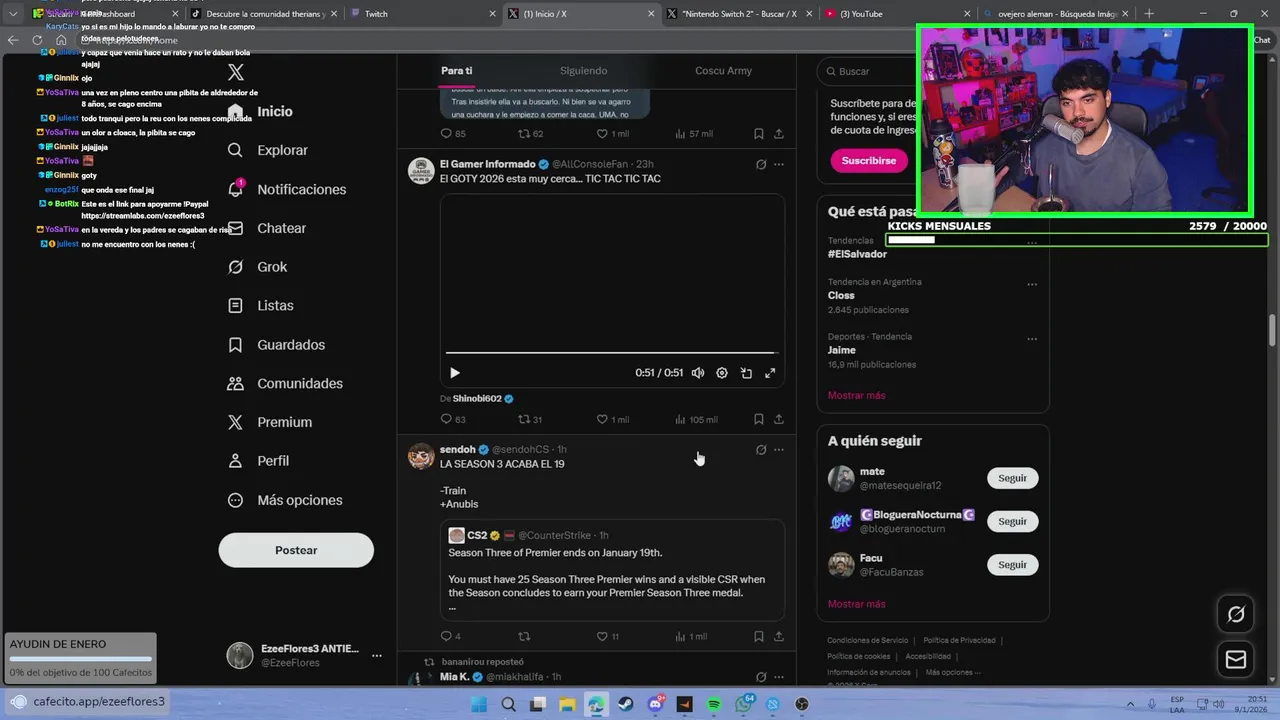Click the X logo above Inicio
Image resolution: width=1280 pixels, height=720 pixels.
pos(236,72)
